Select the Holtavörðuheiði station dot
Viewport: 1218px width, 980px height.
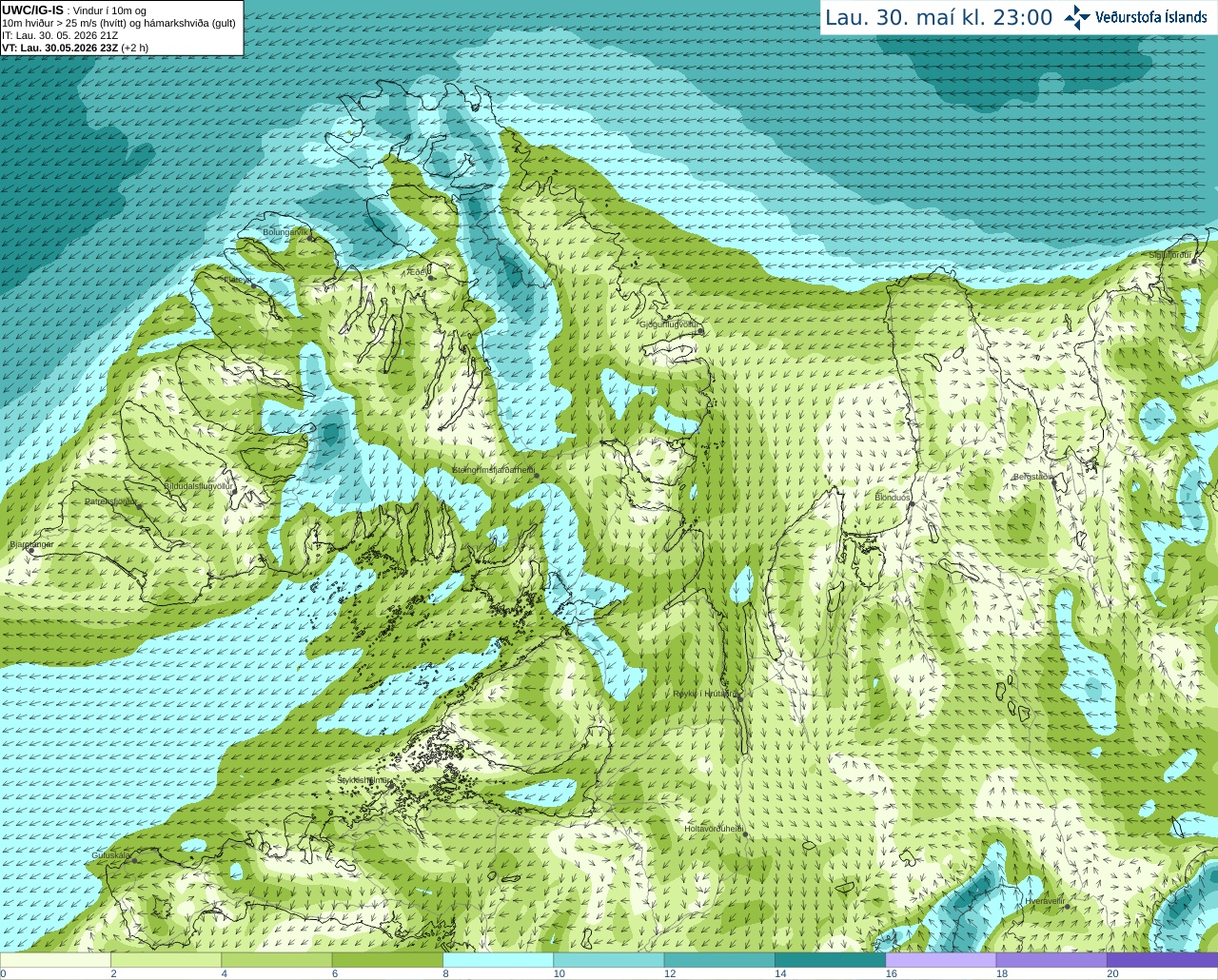[x=745, y=834]
